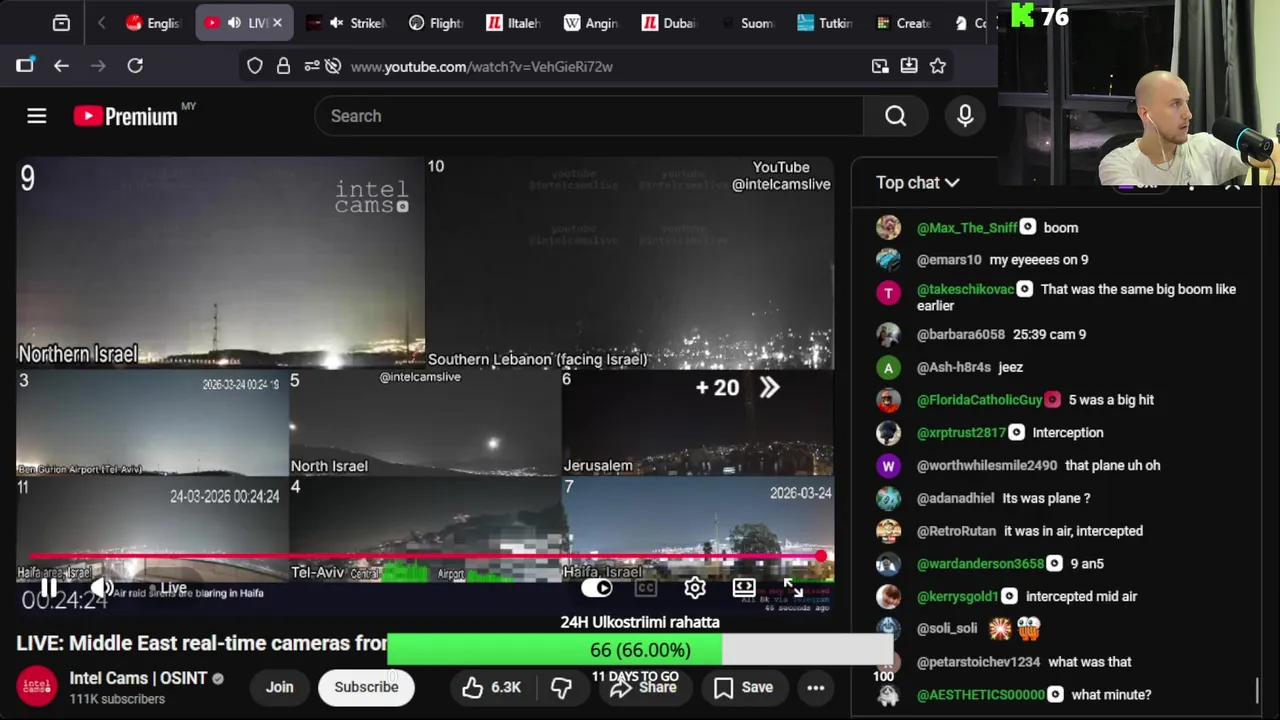Switch player to theater mode
This screenshot has width=1280, height=720.
[x=744, y=588]
